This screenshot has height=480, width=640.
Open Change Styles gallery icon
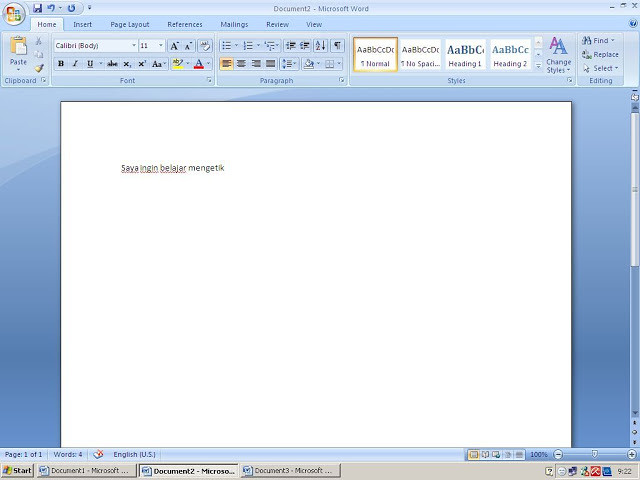[x=558, y=46]
